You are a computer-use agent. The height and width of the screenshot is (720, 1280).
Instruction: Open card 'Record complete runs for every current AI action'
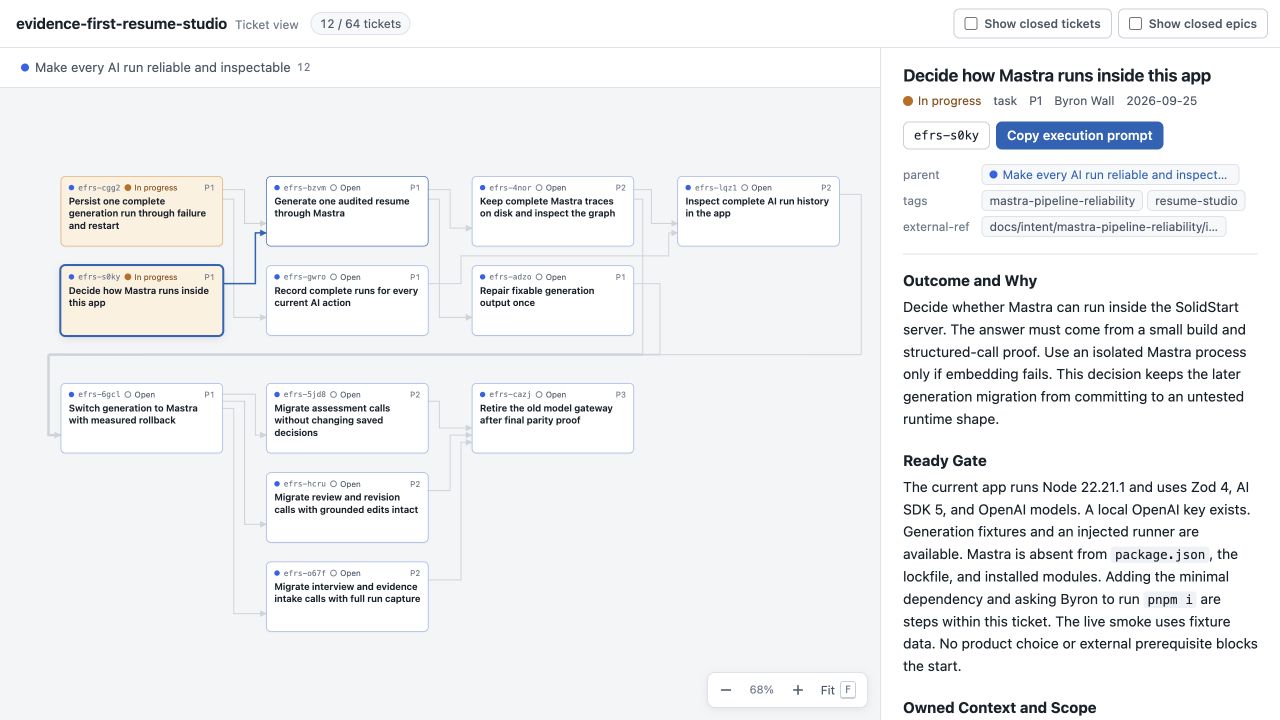tap(347, 301)
